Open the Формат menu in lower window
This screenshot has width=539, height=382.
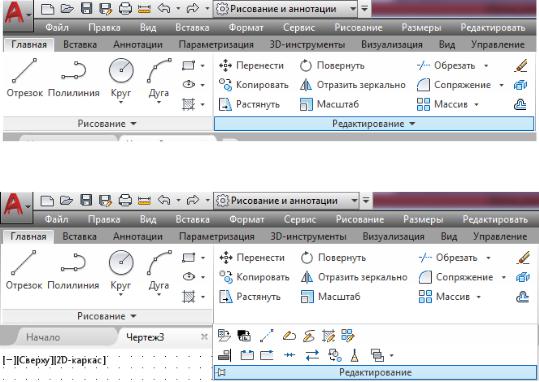point(246,219)
